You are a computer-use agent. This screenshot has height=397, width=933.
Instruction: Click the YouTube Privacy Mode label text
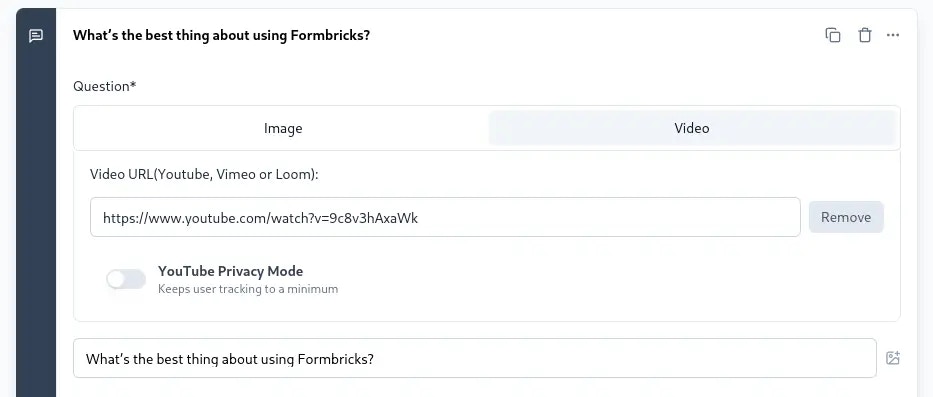[230, 271]
